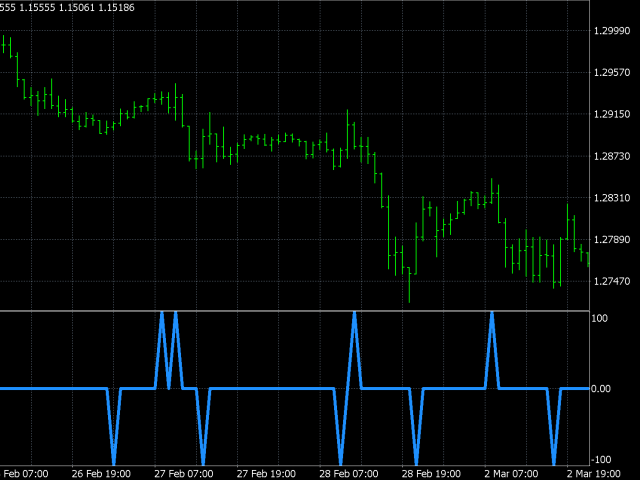Select the 27 Feb 07:00 time label
This screenshot has height=480, width=640.
[x=184, y=474]
